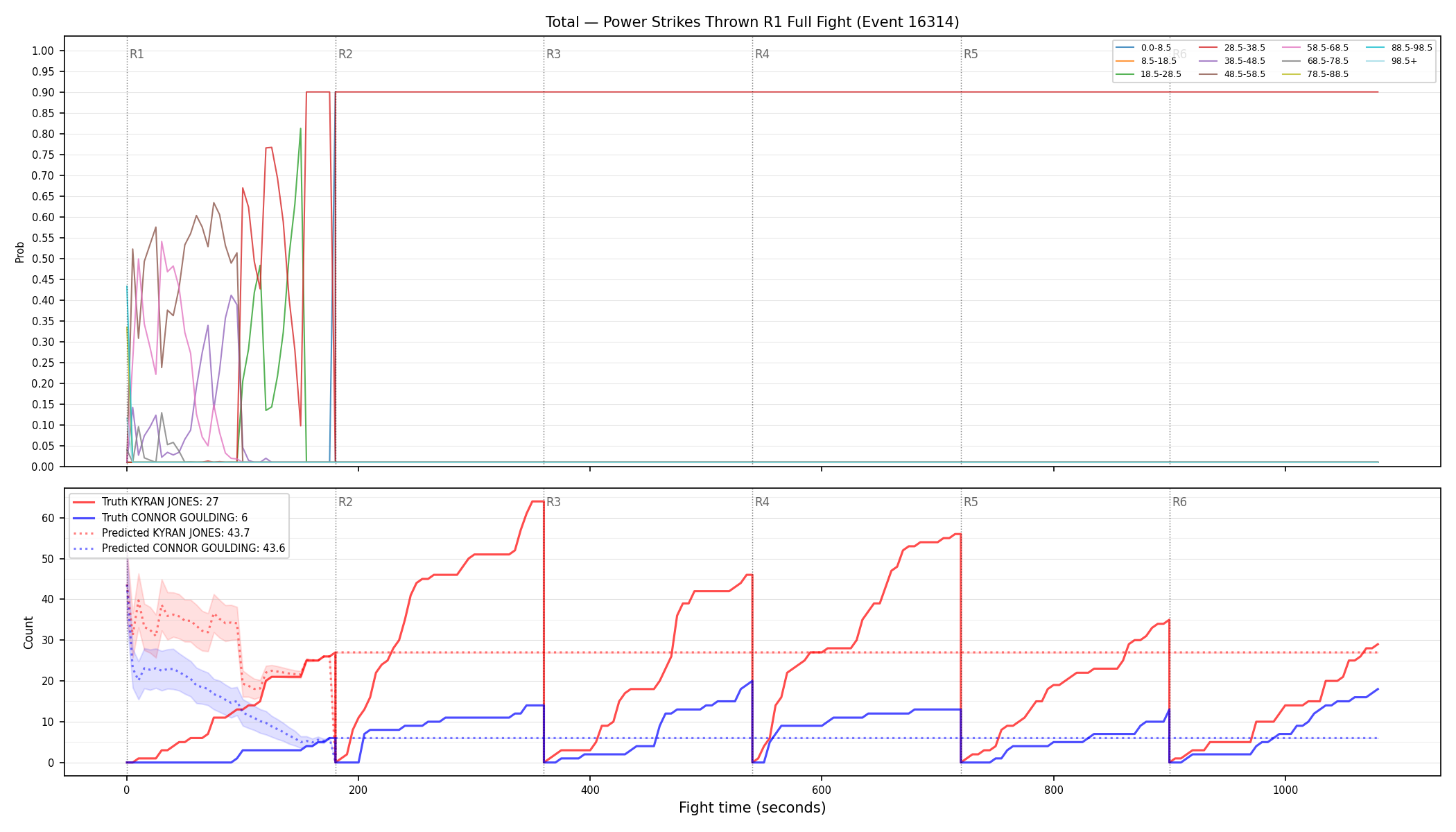Click the '48.5-58.5' legend entry
Screen dimensions: 1456x832
click(x=1232, y=74)
